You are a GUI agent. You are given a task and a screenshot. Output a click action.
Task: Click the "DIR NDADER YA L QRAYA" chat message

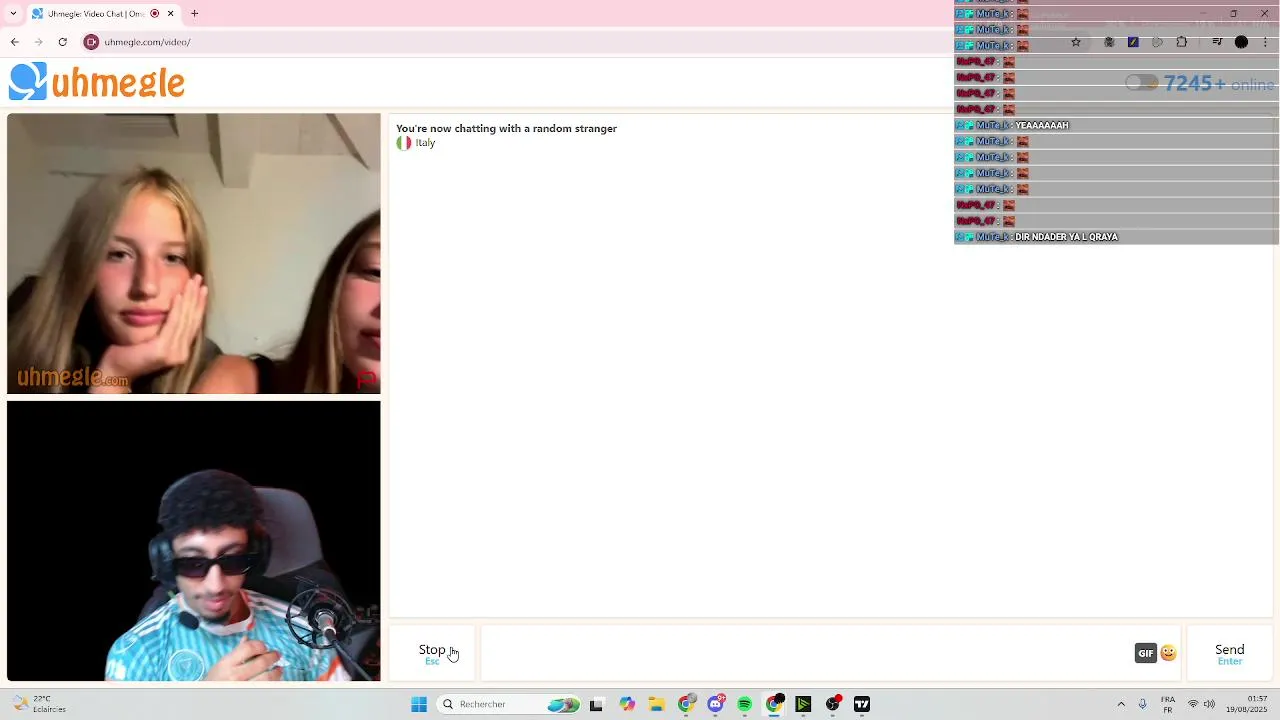(x=1066, y=237)
